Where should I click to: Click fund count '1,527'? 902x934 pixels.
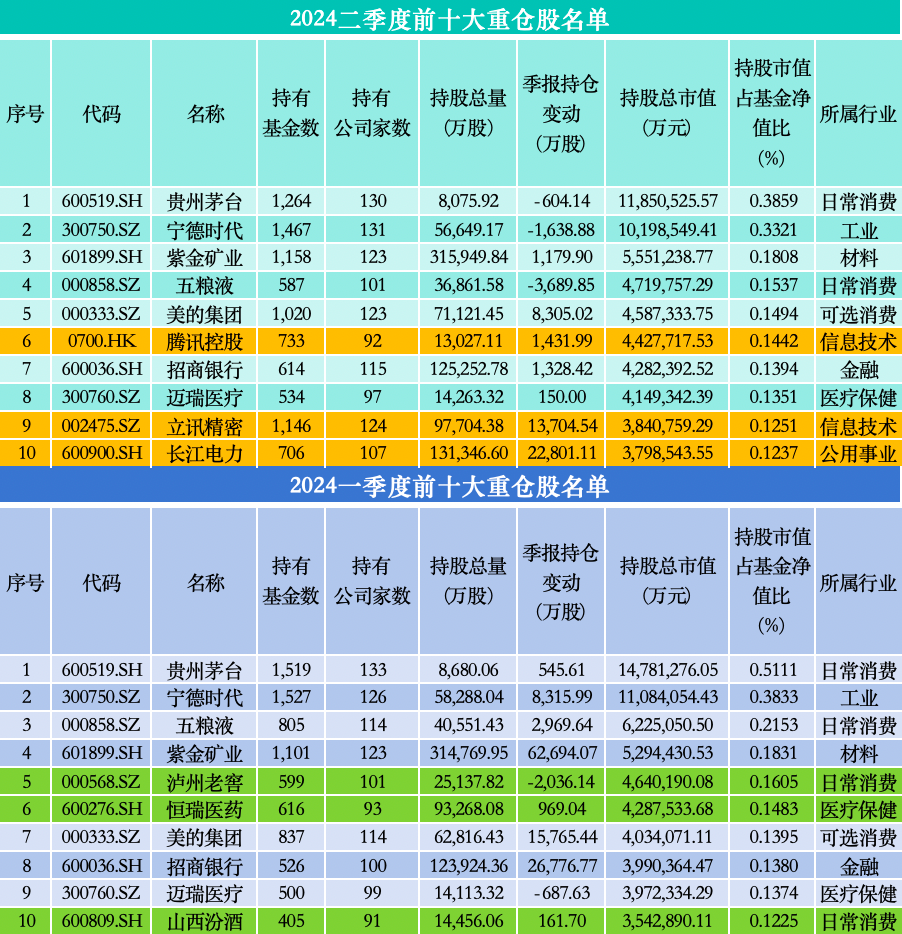291,698
